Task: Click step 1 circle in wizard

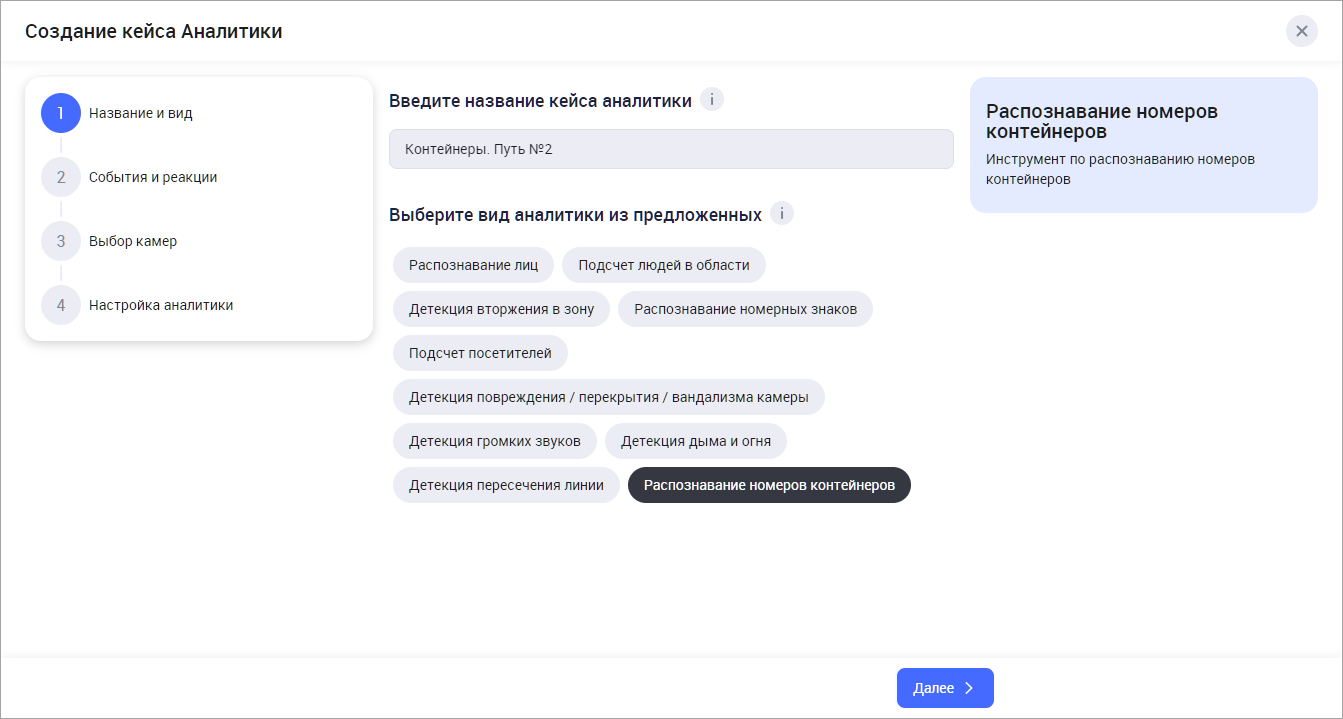Action: [x=61, y=113]
